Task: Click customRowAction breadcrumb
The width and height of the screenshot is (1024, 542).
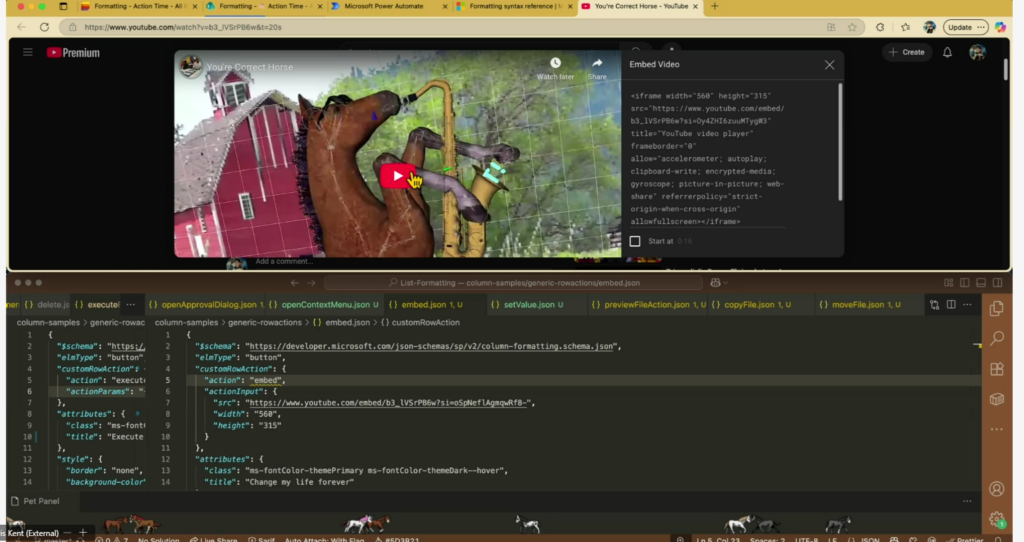Action: coord(425,323)
